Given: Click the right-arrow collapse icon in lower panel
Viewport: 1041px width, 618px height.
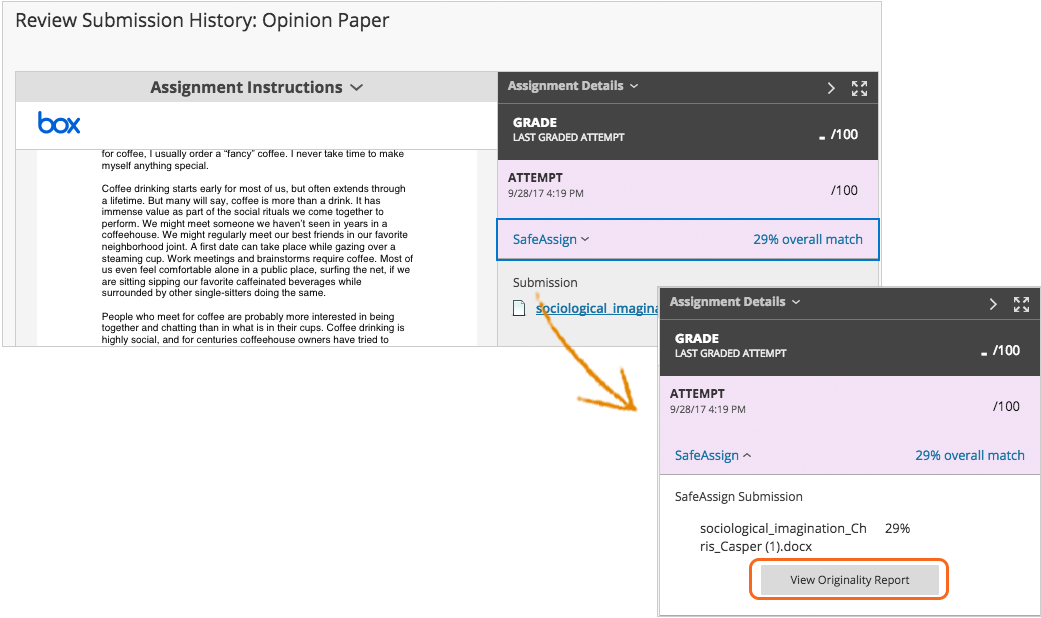Looking at the screenshot, I should tap(993, 304).
